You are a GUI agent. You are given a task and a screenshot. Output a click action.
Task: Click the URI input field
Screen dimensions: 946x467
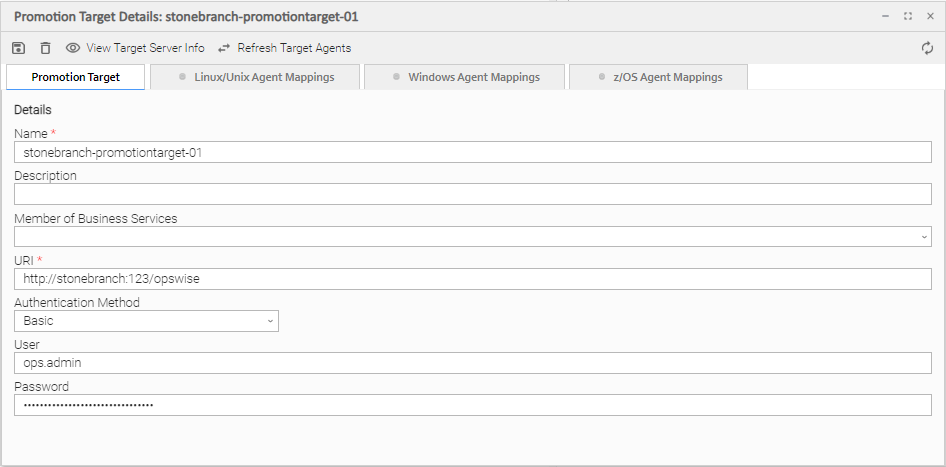pyautogui.click(x=473, y=279)
